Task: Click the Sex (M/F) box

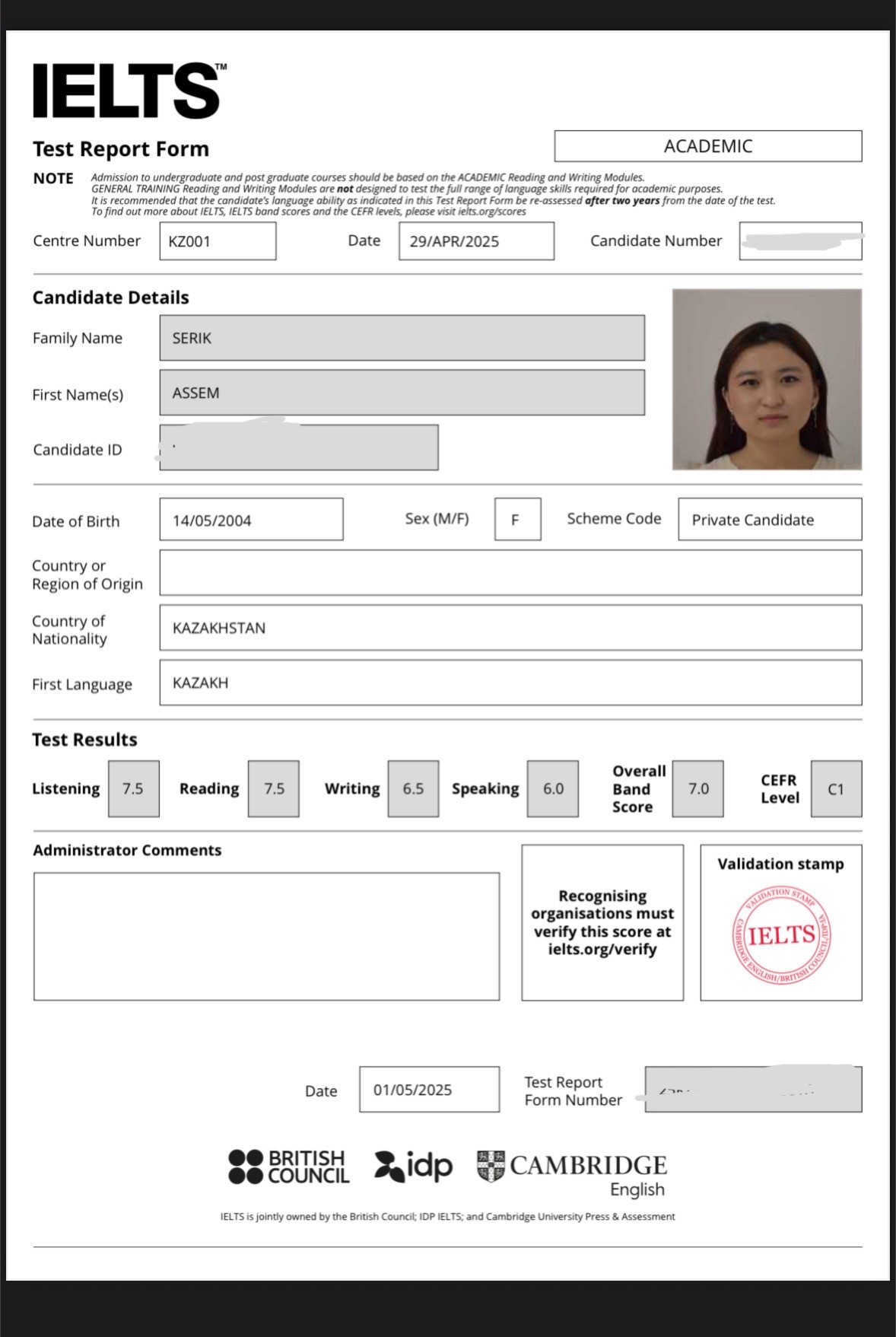Action: click(x=517, y=520)
